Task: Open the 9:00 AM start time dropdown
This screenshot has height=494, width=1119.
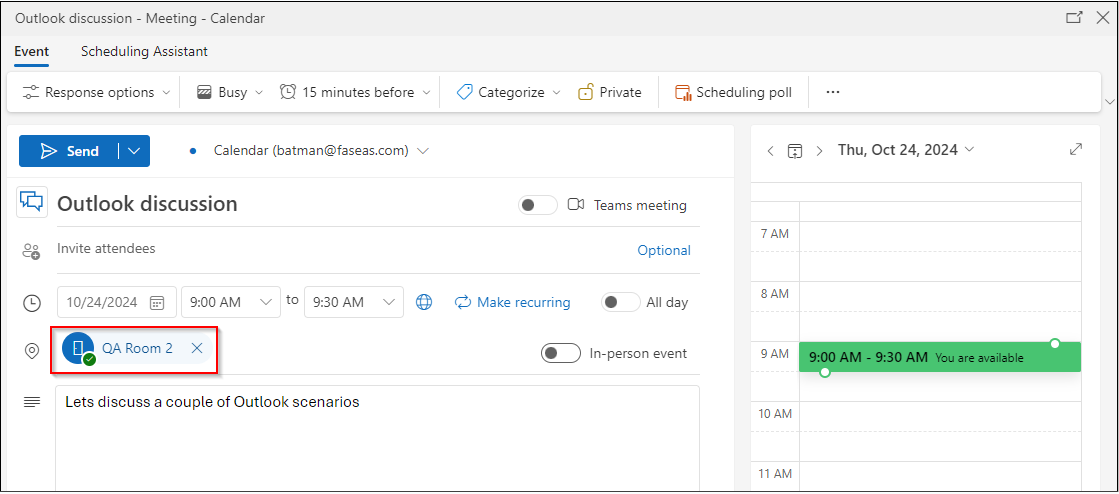Action: click(231, 302)
